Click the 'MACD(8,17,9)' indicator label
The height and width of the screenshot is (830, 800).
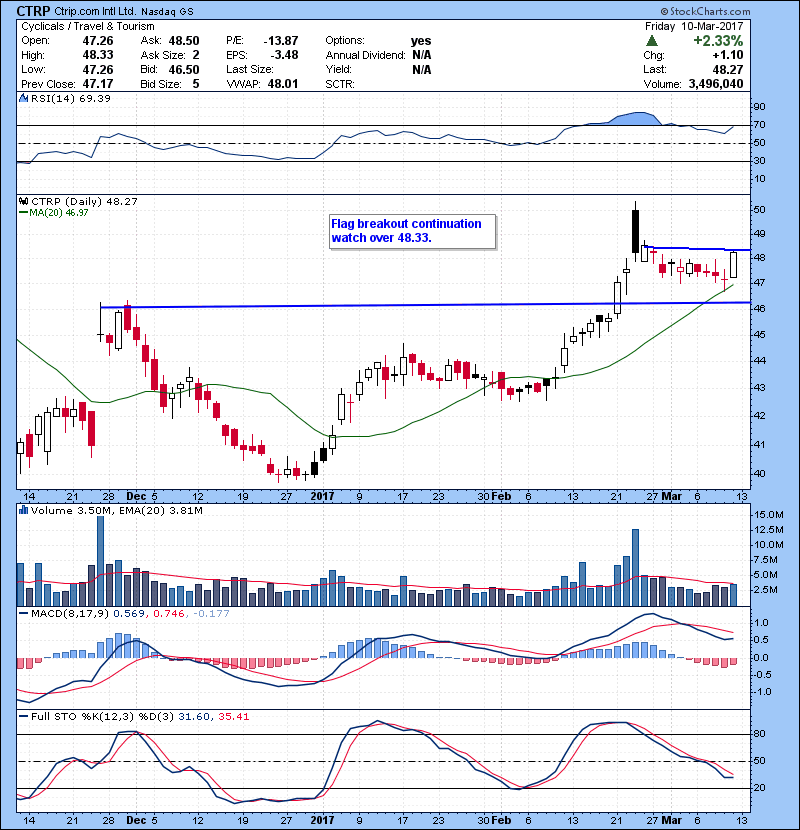(70, 614)
